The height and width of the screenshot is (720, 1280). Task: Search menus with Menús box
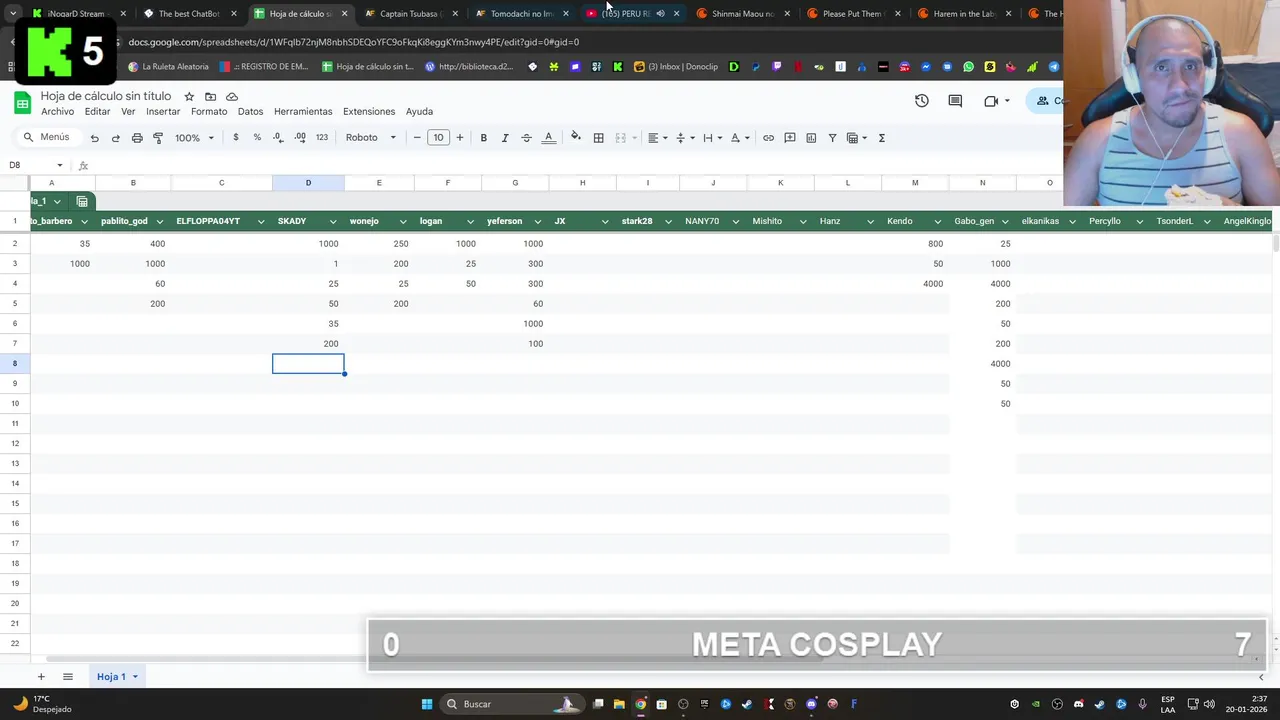(47, 138)
